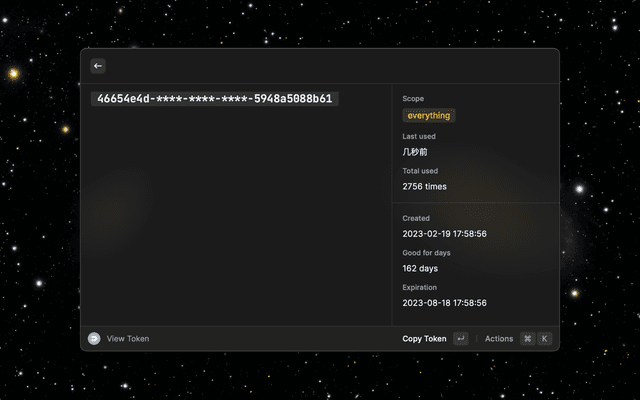The width and height of the screenshot is (640, 400).
Task: Click the Last used label
Action: (x=419, y=136)
